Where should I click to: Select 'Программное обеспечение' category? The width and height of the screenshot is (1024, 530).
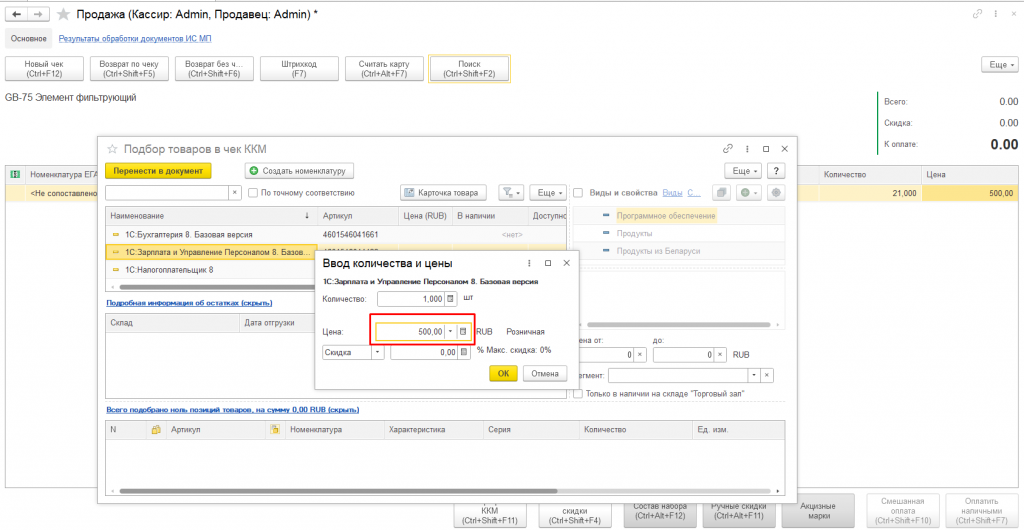[x=666, y=215]
